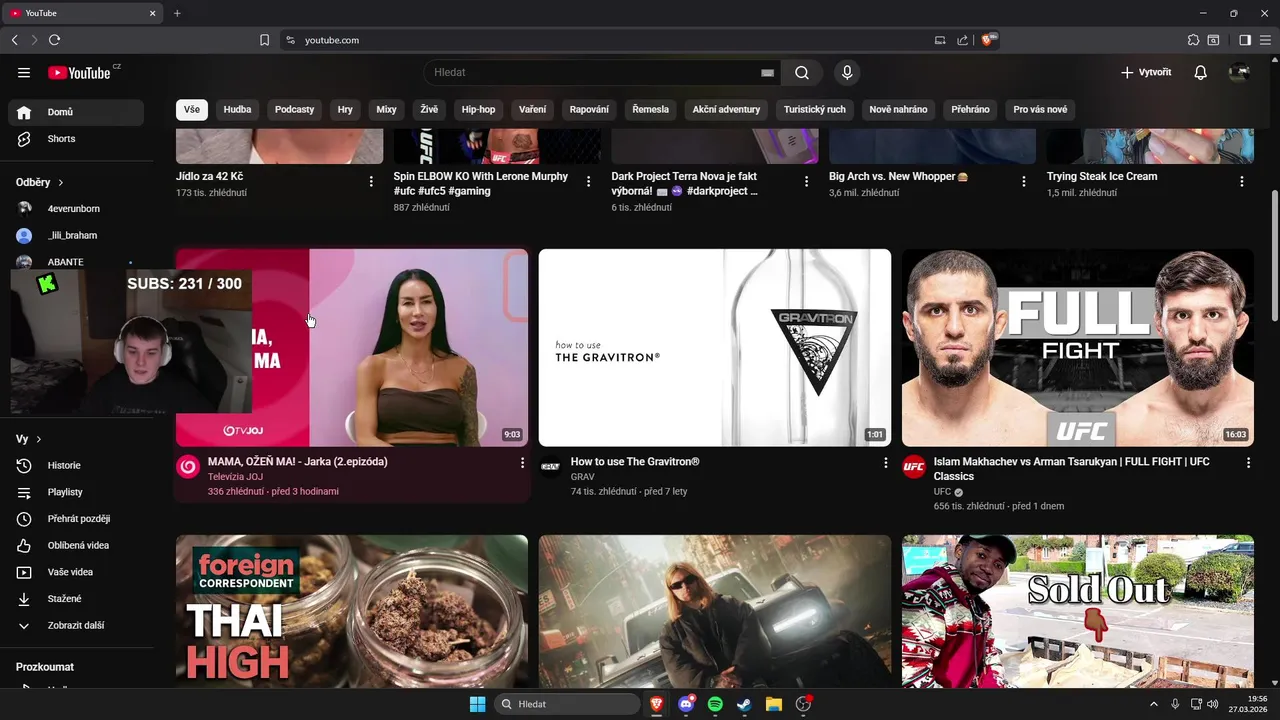Expand the Odběry section
Viewport: 1280px width, 720px height.
(x=40, y=182)
